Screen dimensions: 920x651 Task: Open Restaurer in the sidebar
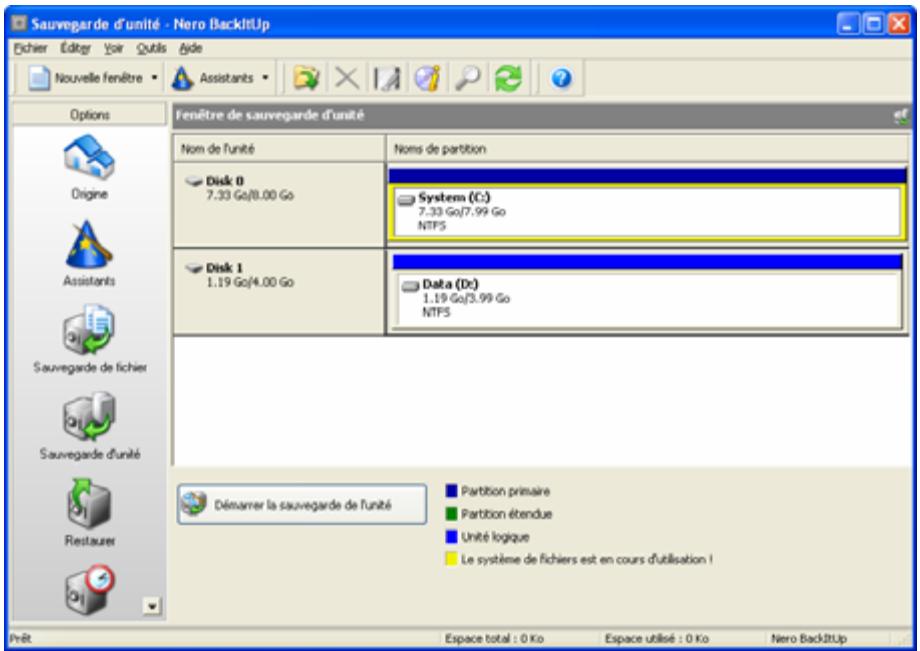click(x=89, y=513)
